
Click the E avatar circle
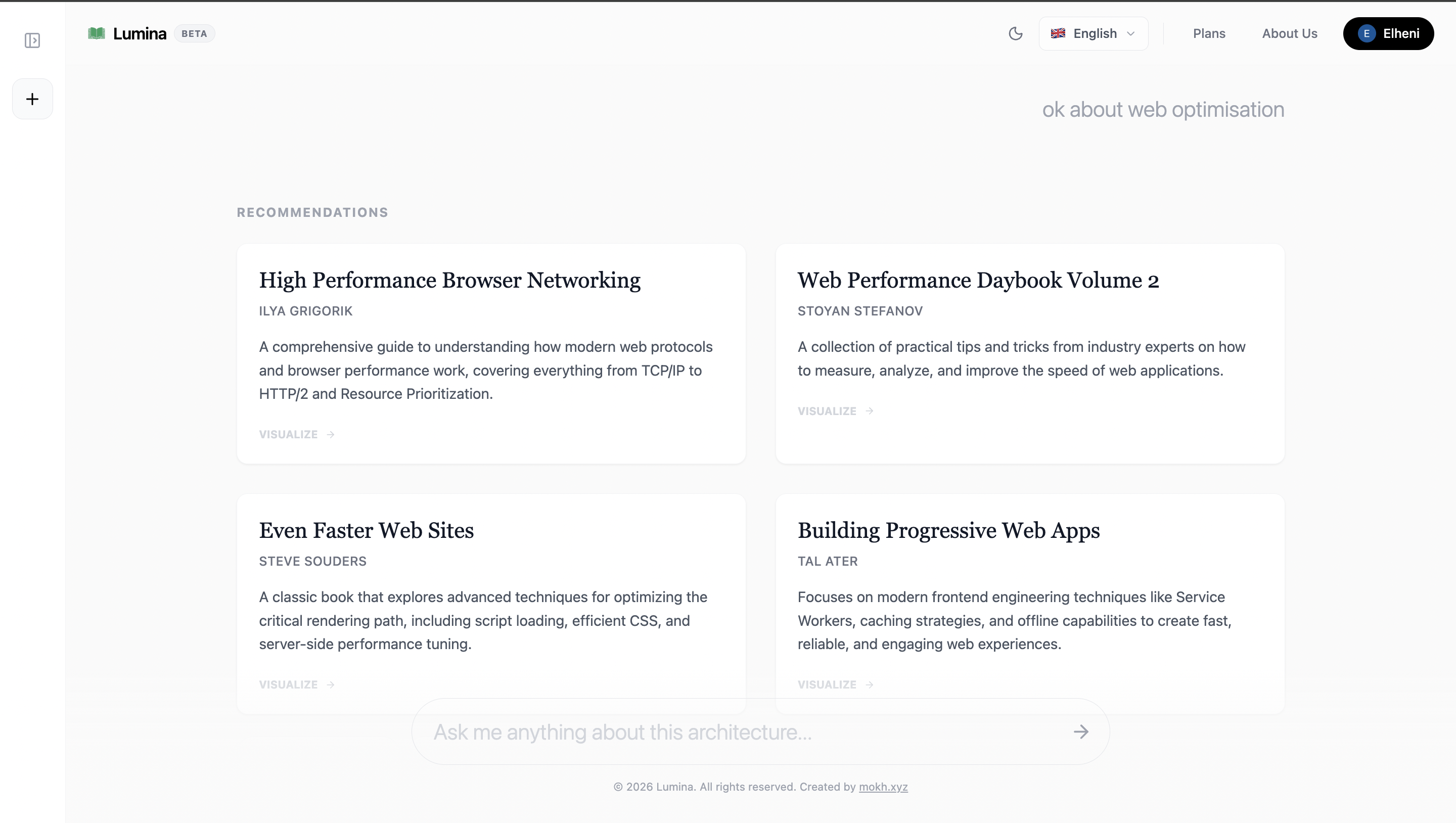pyautogui.click(x=1366, y=33)
